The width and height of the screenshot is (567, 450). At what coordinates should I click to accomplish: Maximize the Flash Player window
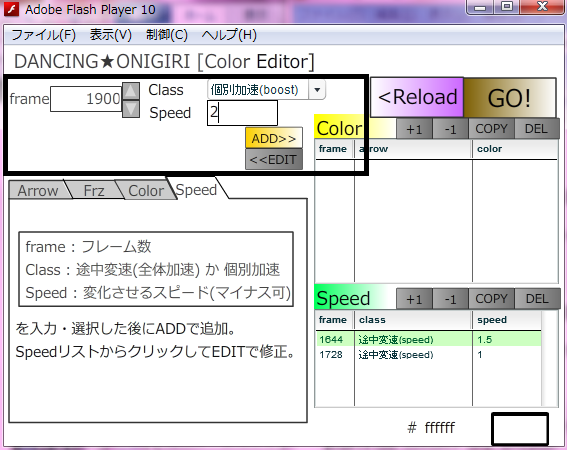(507, 7)
